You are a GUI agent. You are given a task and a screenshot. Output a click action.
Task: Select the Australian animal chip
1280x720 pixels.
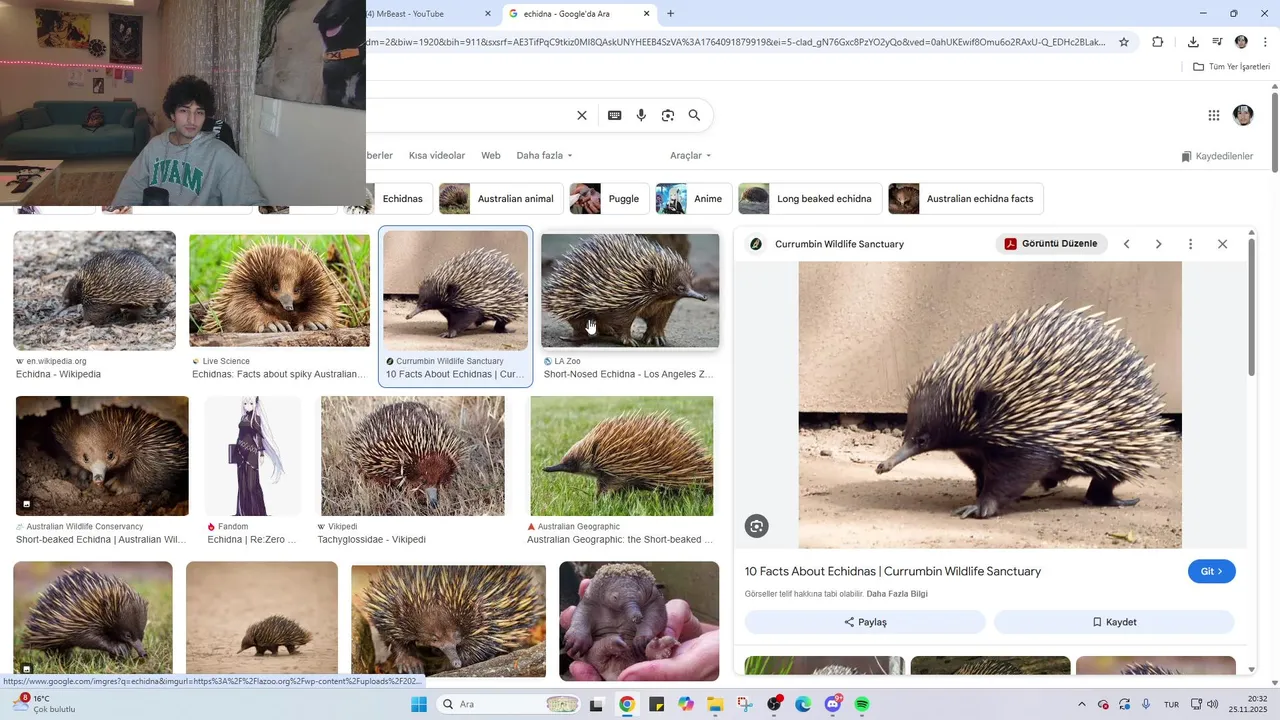click(x=501, y=199)
